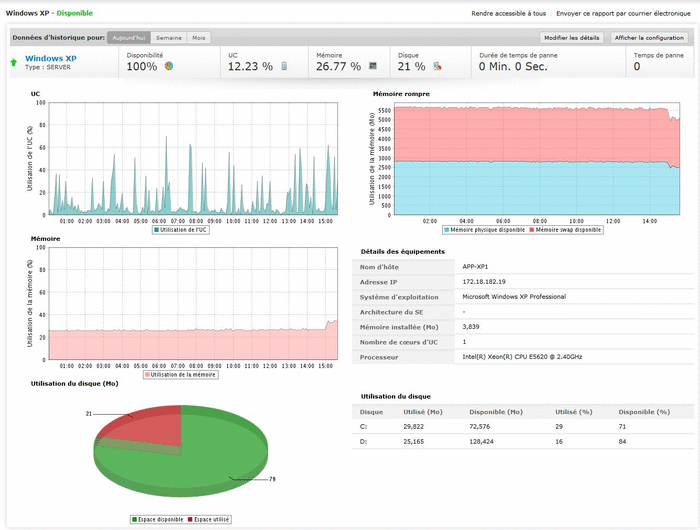Click Rendre accessible à tous link
The height and width of the screenshot is (530, 700).
508,13
